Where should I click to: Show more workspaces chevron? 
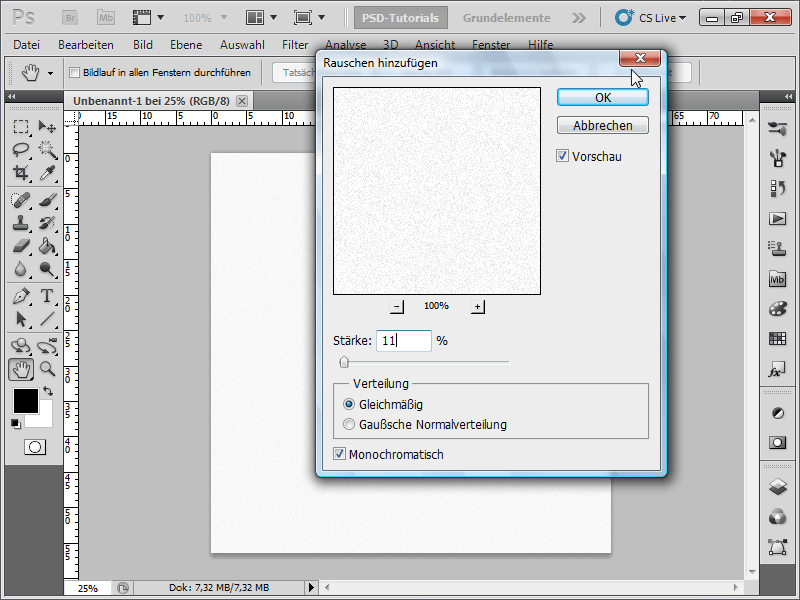click(579, 18)
